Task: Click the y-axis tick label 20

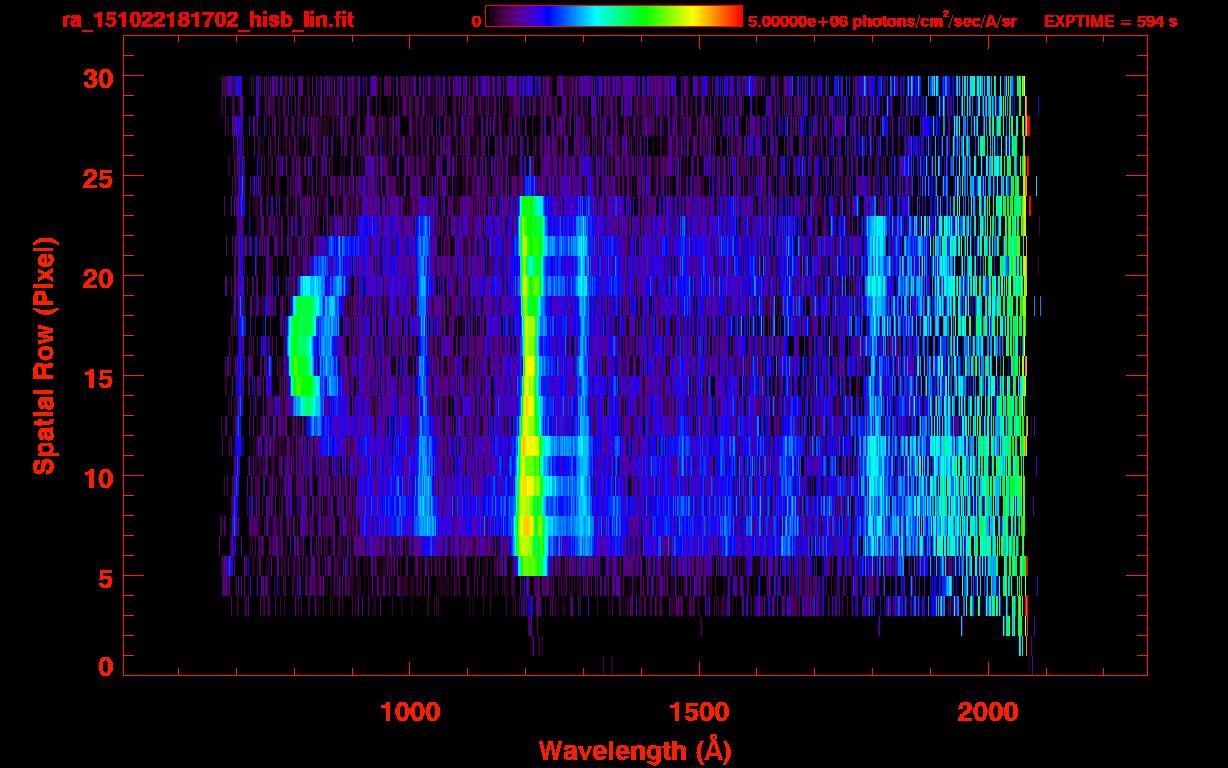Action: 97,277
